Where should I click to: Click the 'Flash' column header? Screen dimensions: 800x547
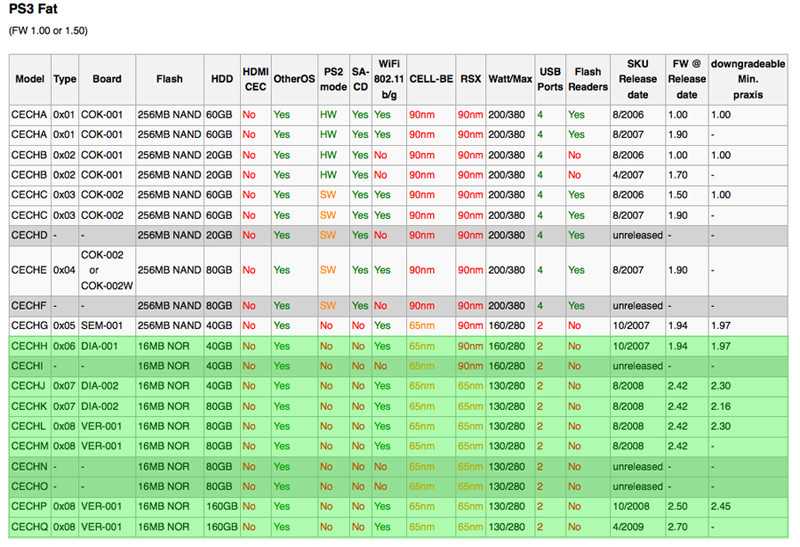(169, 79)
